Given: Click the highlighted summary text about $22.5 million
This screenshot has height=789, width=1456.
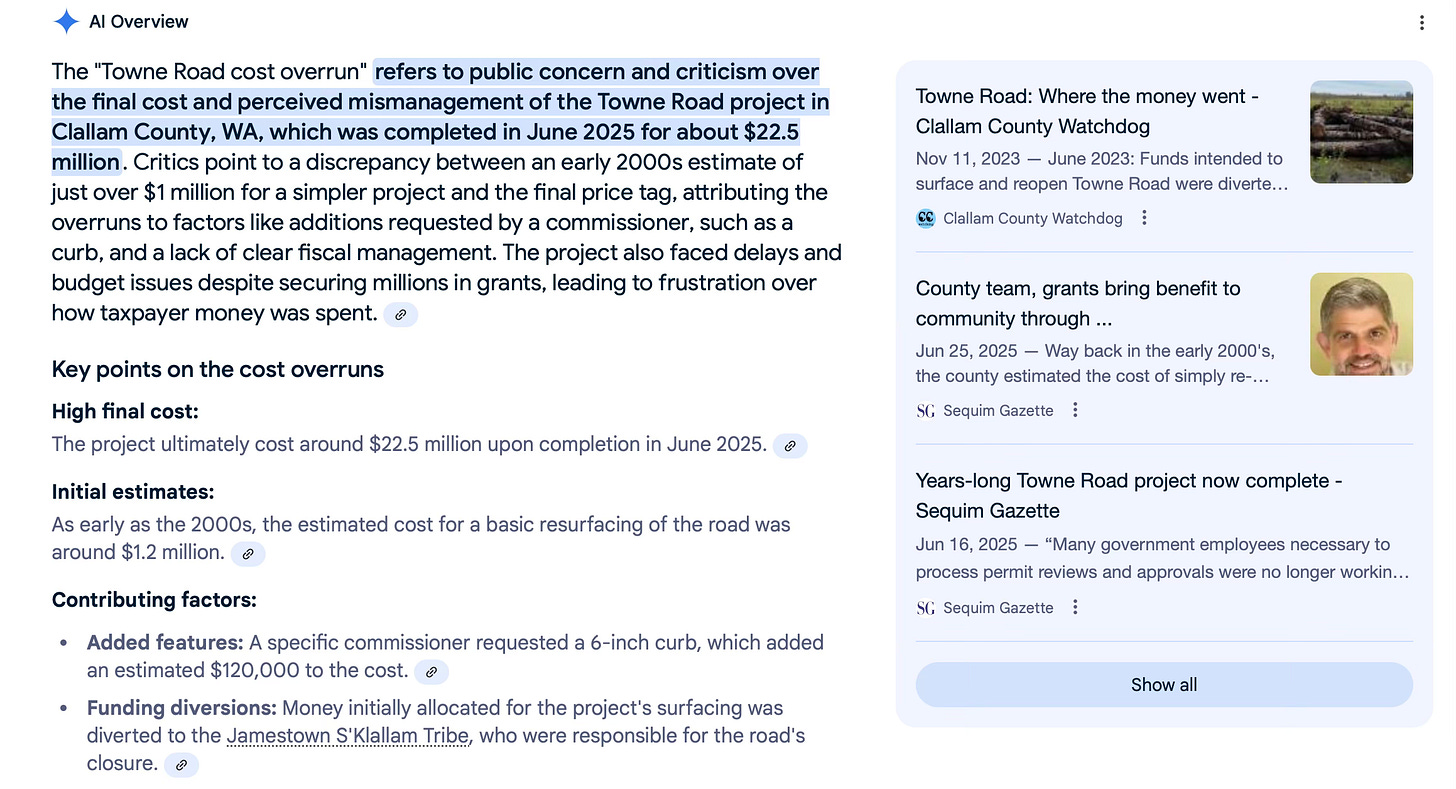Looking at the screenshot, I should pos(440,117).
